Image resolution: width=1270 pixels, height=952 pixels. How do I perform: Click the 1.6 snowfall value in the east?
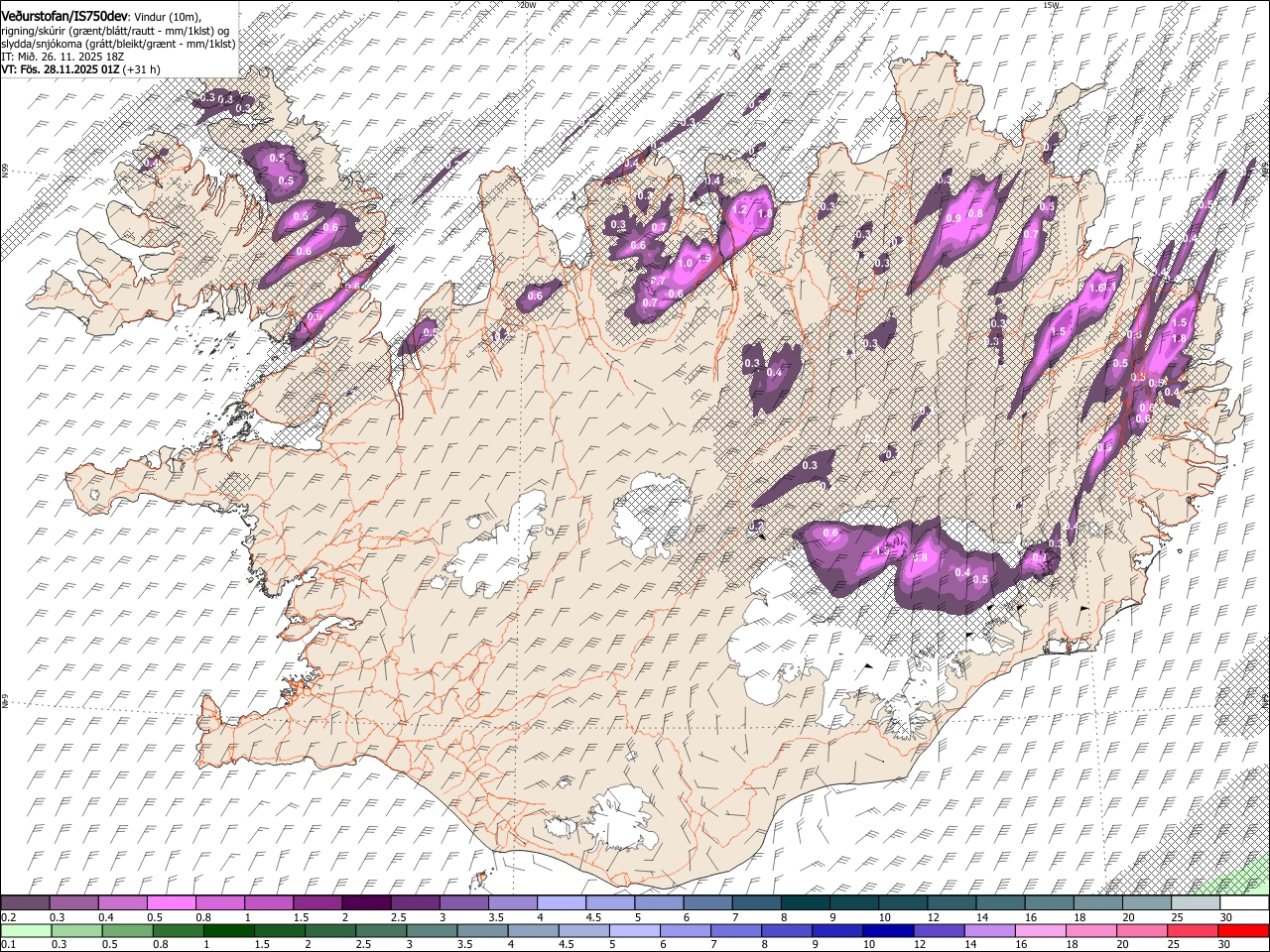coord(1097,288)
